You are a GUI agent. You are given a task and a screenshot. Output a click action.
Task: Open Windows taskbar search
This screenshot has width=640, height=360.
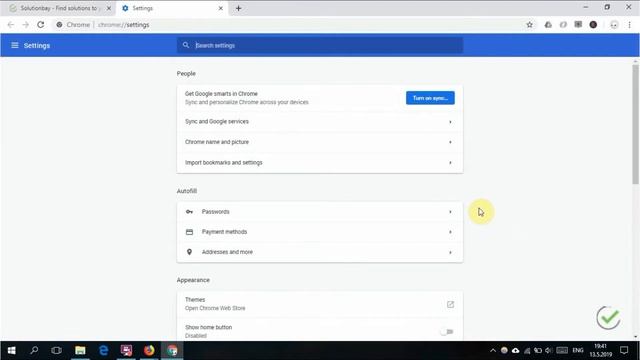click(x=34, y=350)
